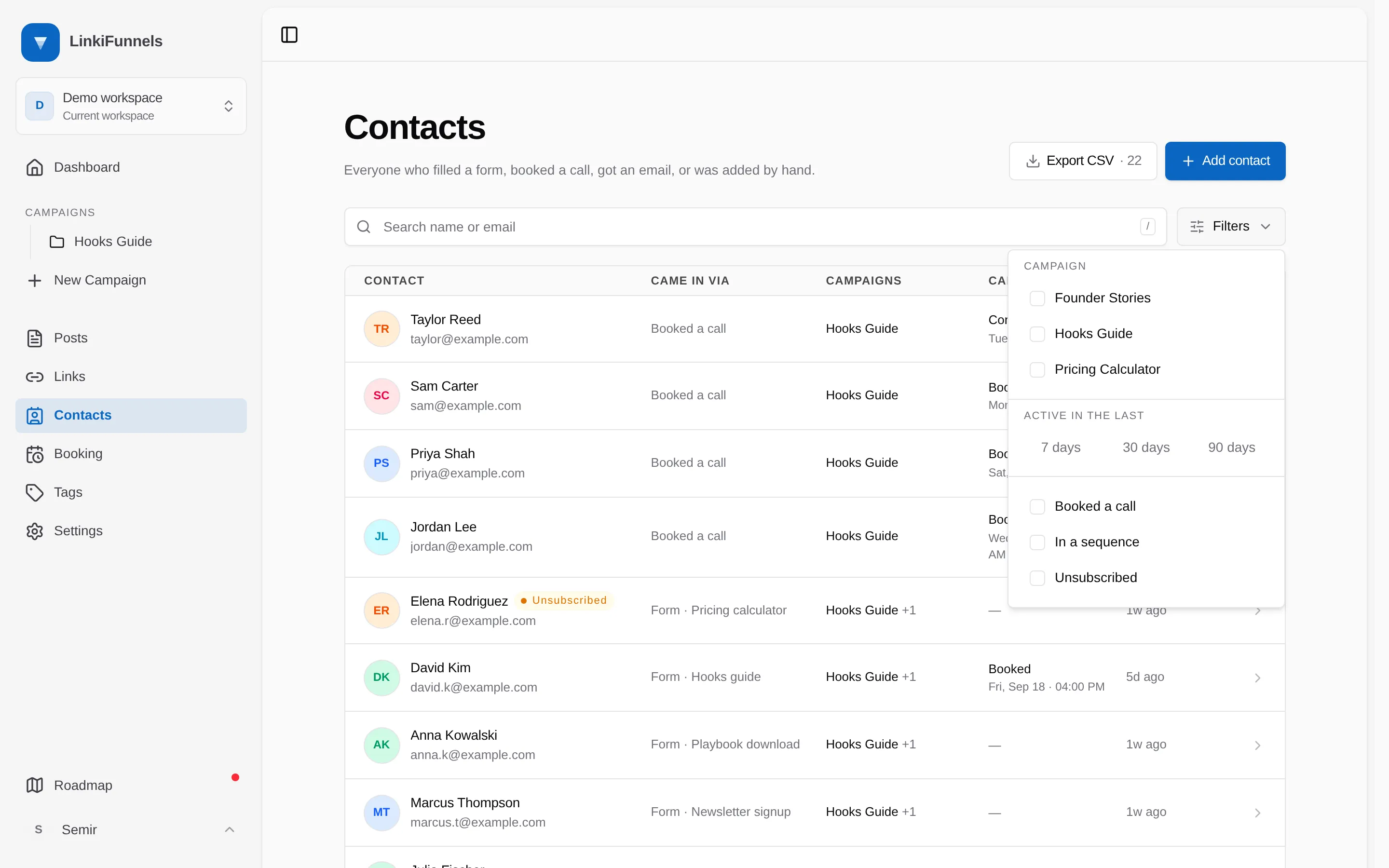Focus the Search name or email field

click(x=755, y=227)
